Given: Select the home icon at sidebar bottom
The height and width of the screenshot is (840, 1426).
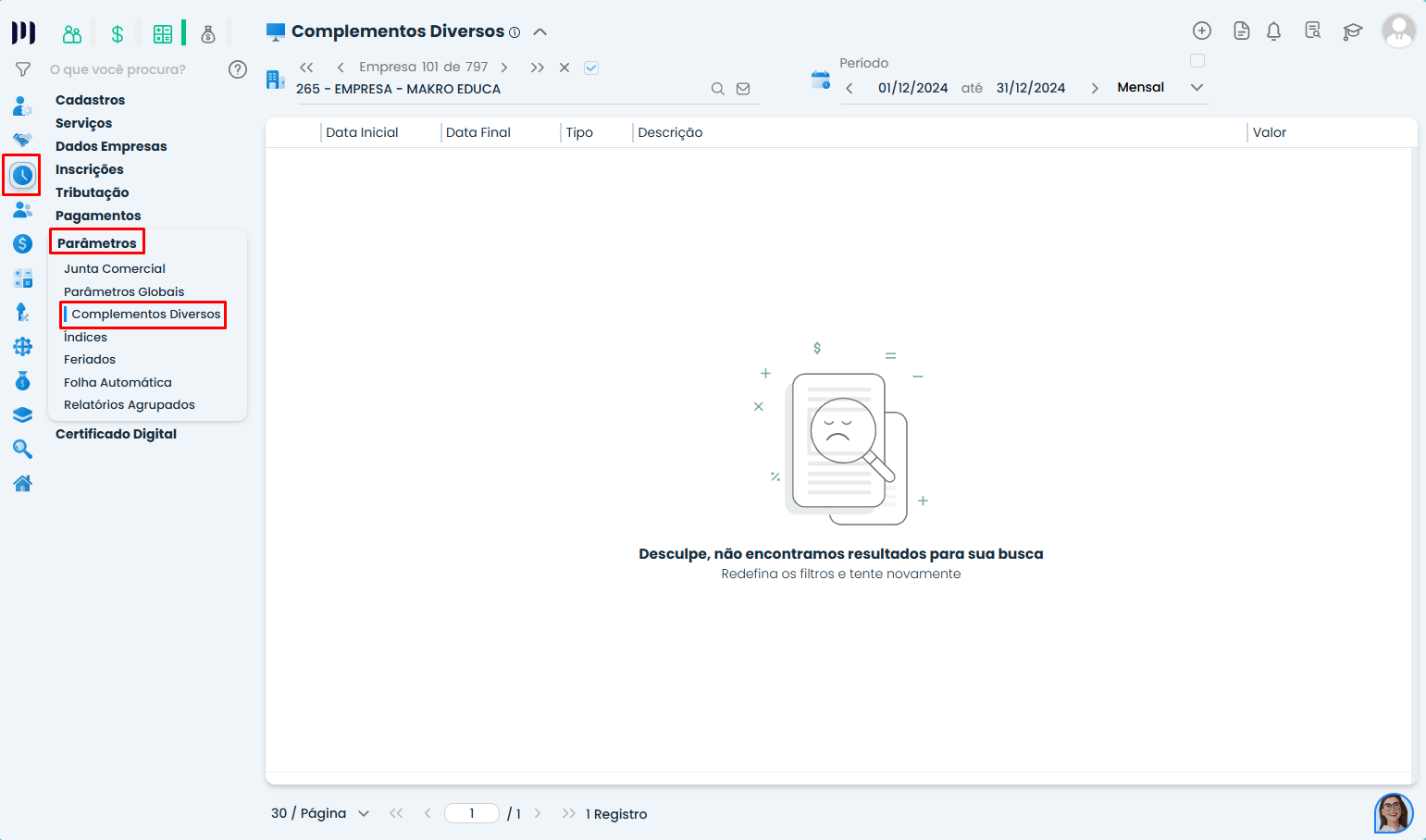Looking at the screenshot, I should tap(22, 483).
